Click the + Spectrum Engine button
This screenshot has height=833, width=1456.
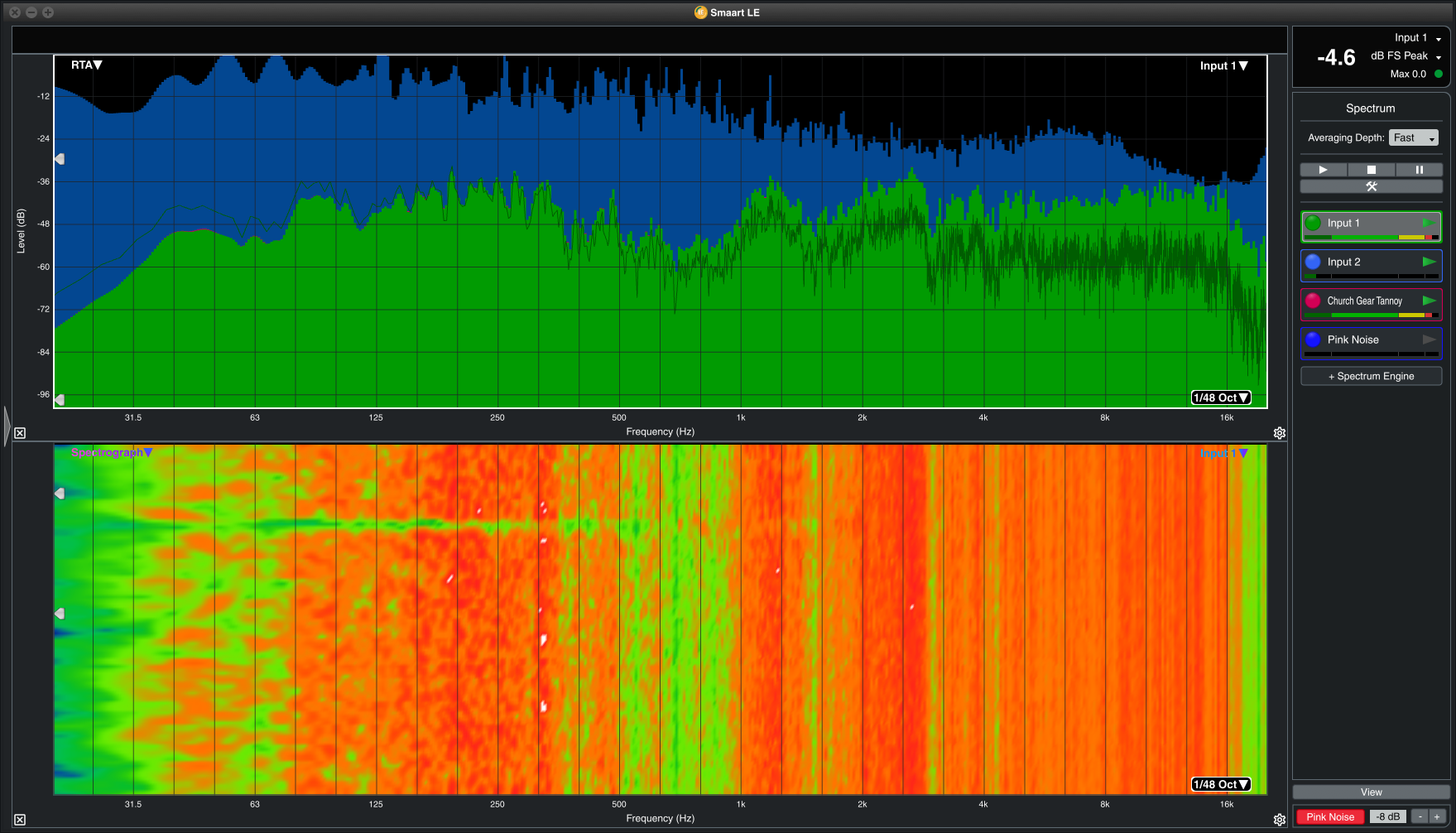coord(1371,376)
